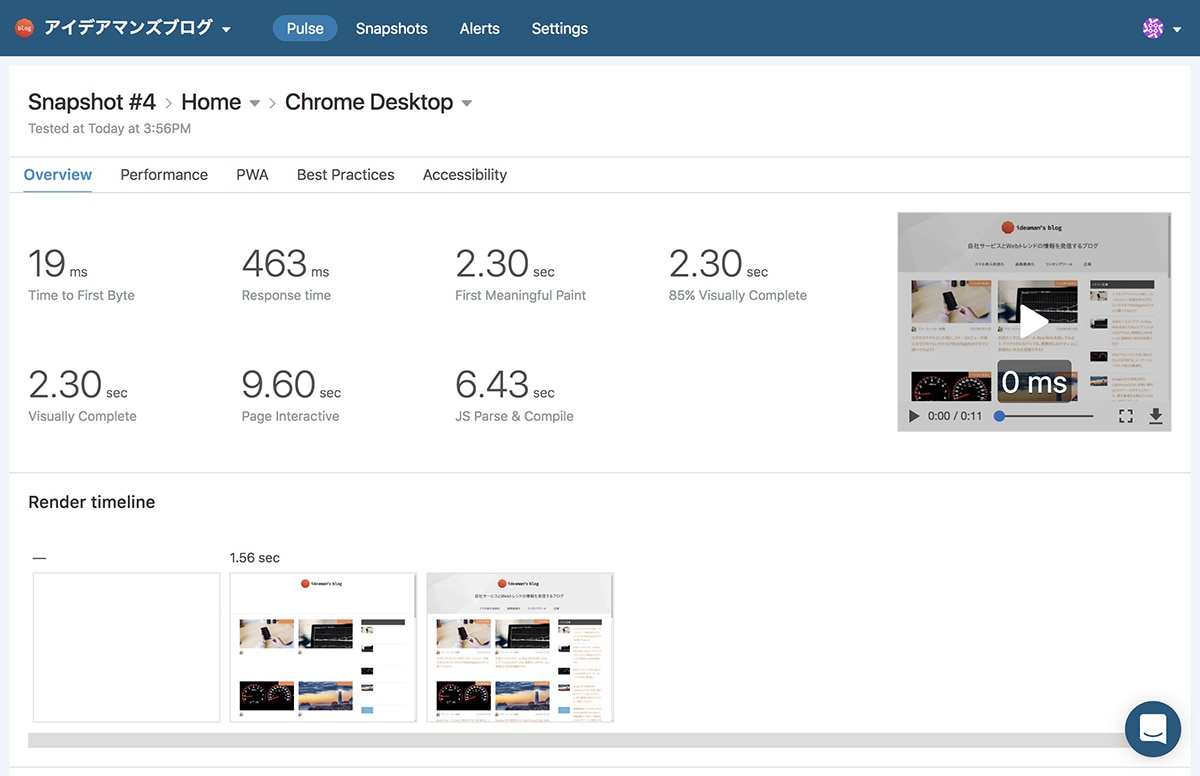Select the Overview tab
This screenshot has width=1200, height=776.
click(x=58, y=174)
